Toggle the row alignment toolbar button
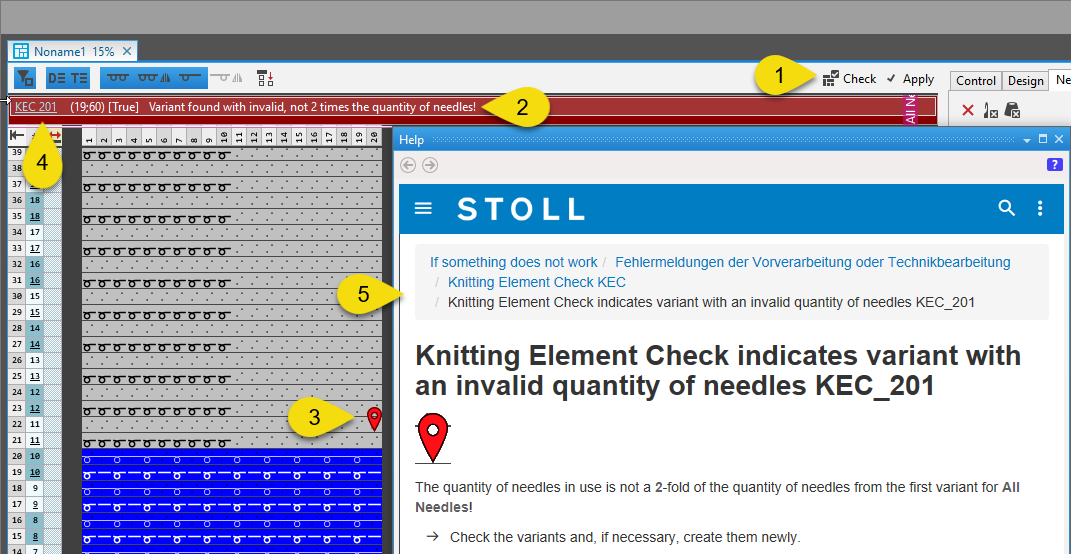 (57, 78)
